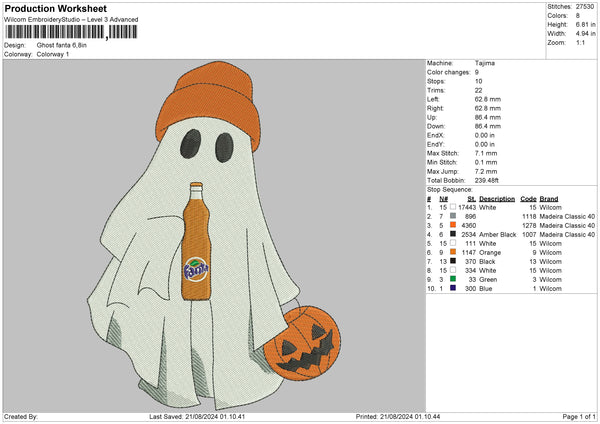The height and width of the screenshot is (424, 600).
Task: Click the 'St.' column header
Action: (471, 199)
